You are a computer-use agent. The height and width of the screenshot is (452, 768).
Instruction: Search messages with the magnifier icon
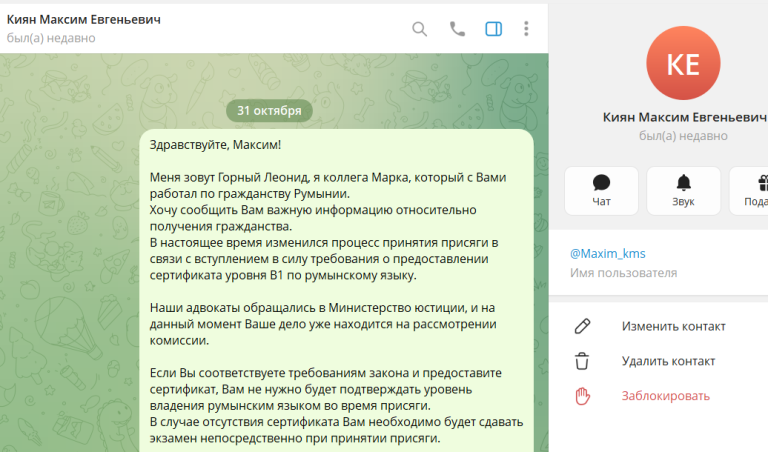(419, 29)
